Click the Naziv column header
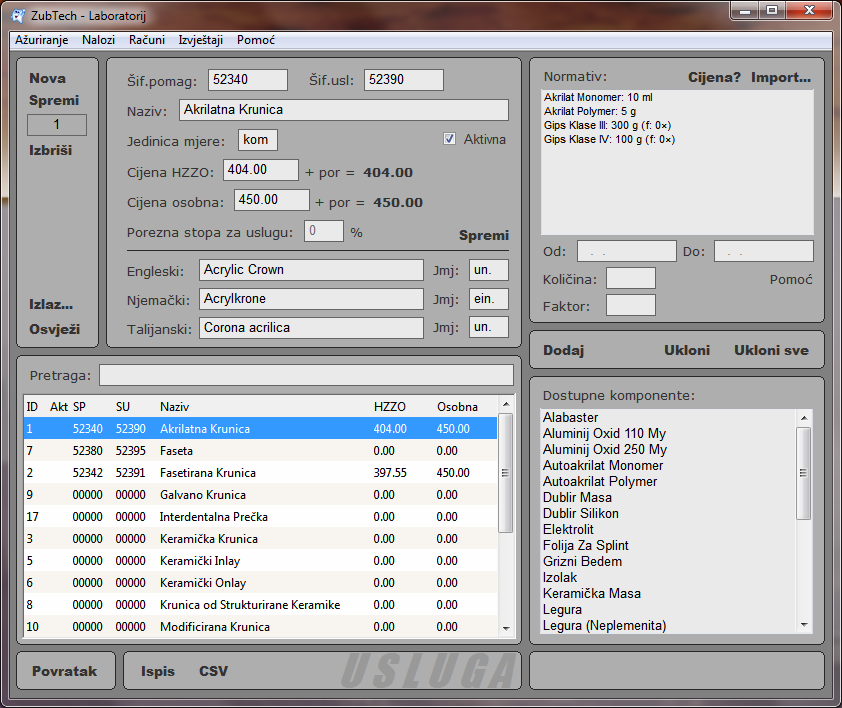Viewport: 842px width, 708px height. click(x=174, y=407)
